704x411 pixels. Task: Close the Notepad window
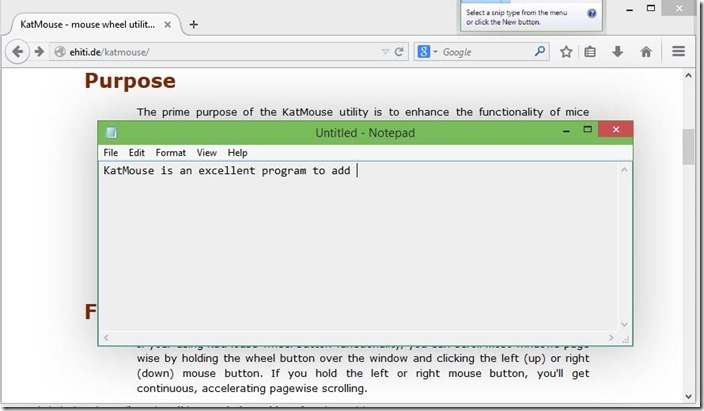(616, 129)
